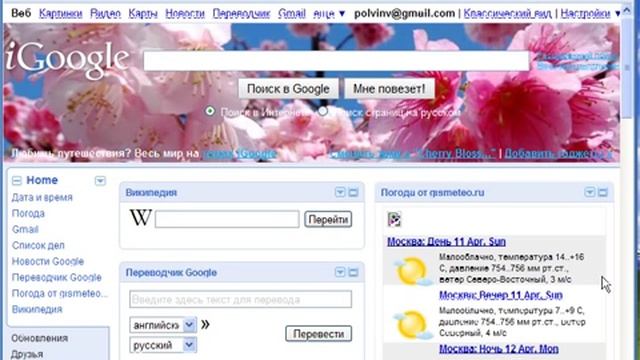
Task: Open the Классический вид link
Action: coord(507,13)
